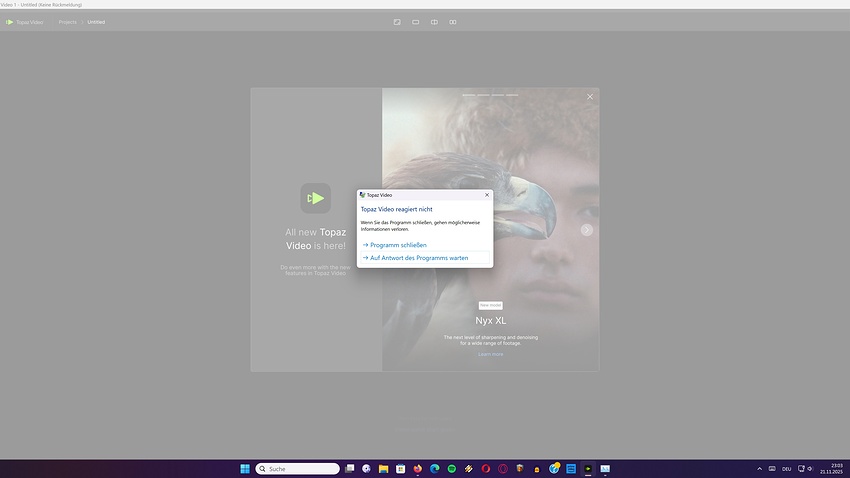Open Task View in the taskbar
This screenshot has height=478, width=850.
click(x=350, y=469)
